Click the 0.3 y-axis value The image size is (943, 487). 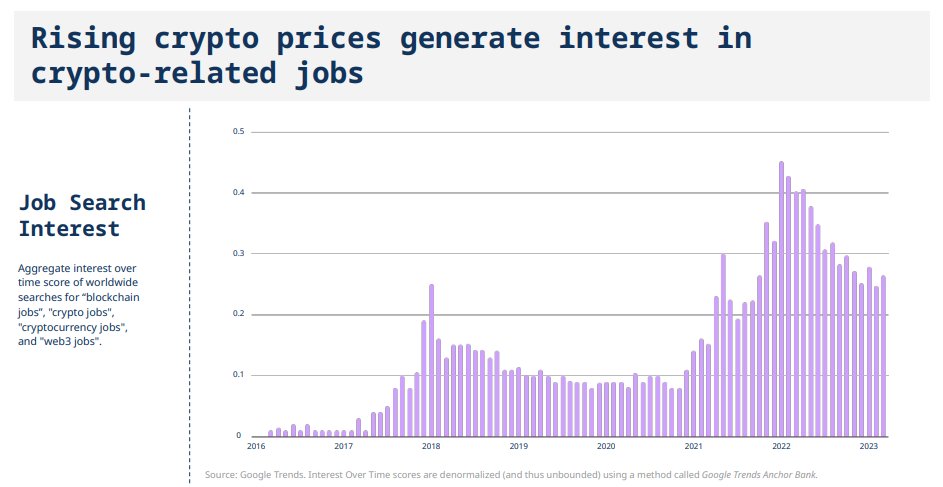239,253
